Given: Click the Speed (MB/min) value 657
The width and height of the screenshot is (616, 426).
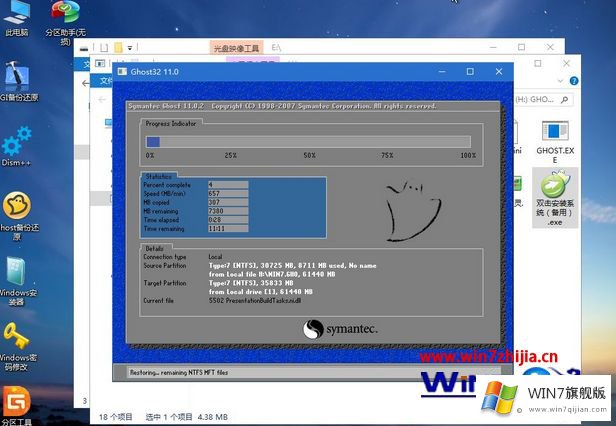Looking at the screenshot, I should tap(228, 193).
